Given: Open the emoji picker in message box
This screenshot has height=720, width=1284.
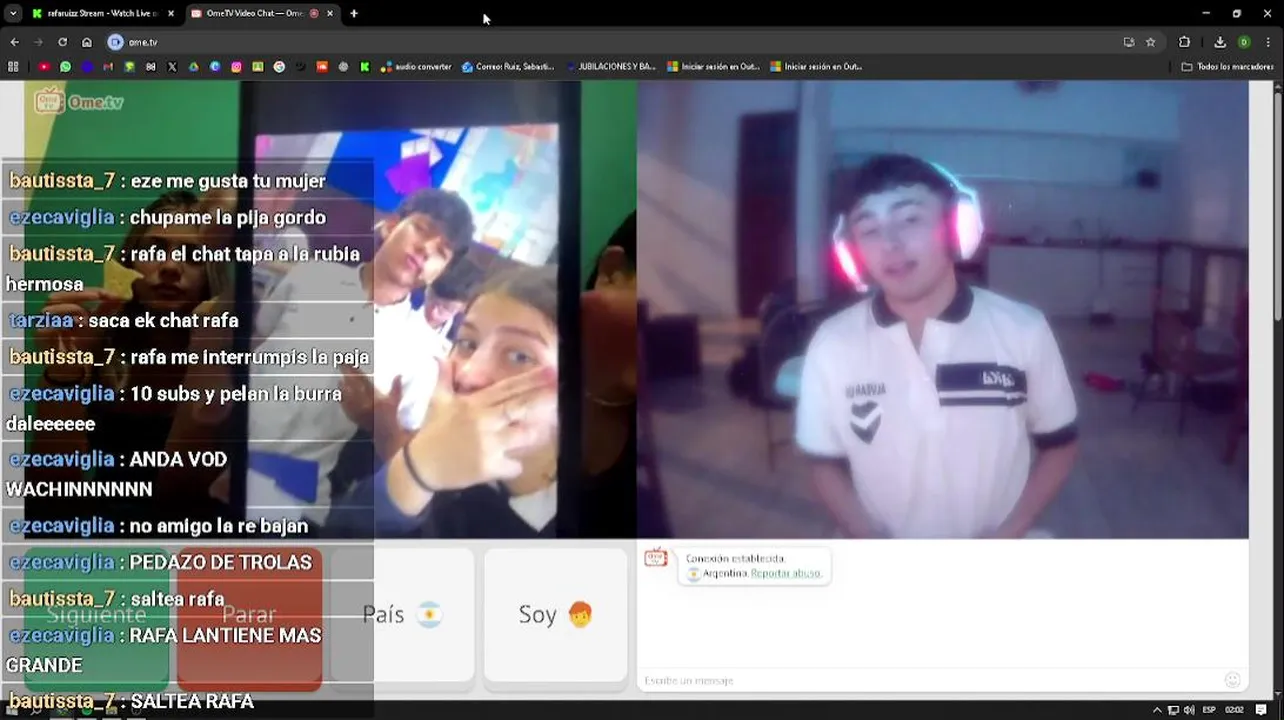Looking at the screenshot, I should click(1232, 680).
